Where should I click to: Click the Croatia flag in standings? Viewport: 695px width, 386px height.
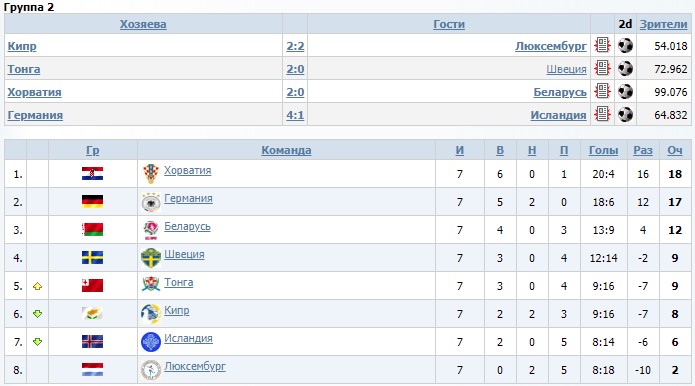[x=93, y=174]
